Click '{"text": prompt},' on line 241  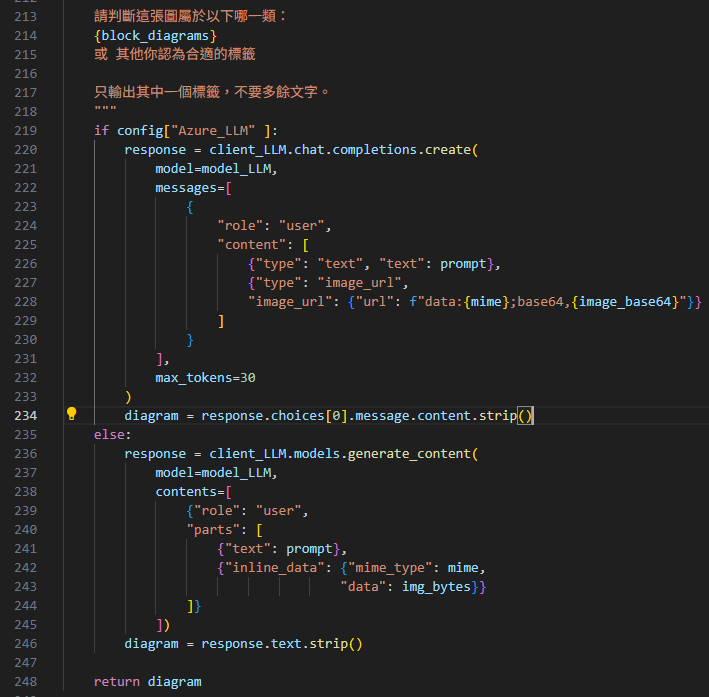[x=282, y=549]
